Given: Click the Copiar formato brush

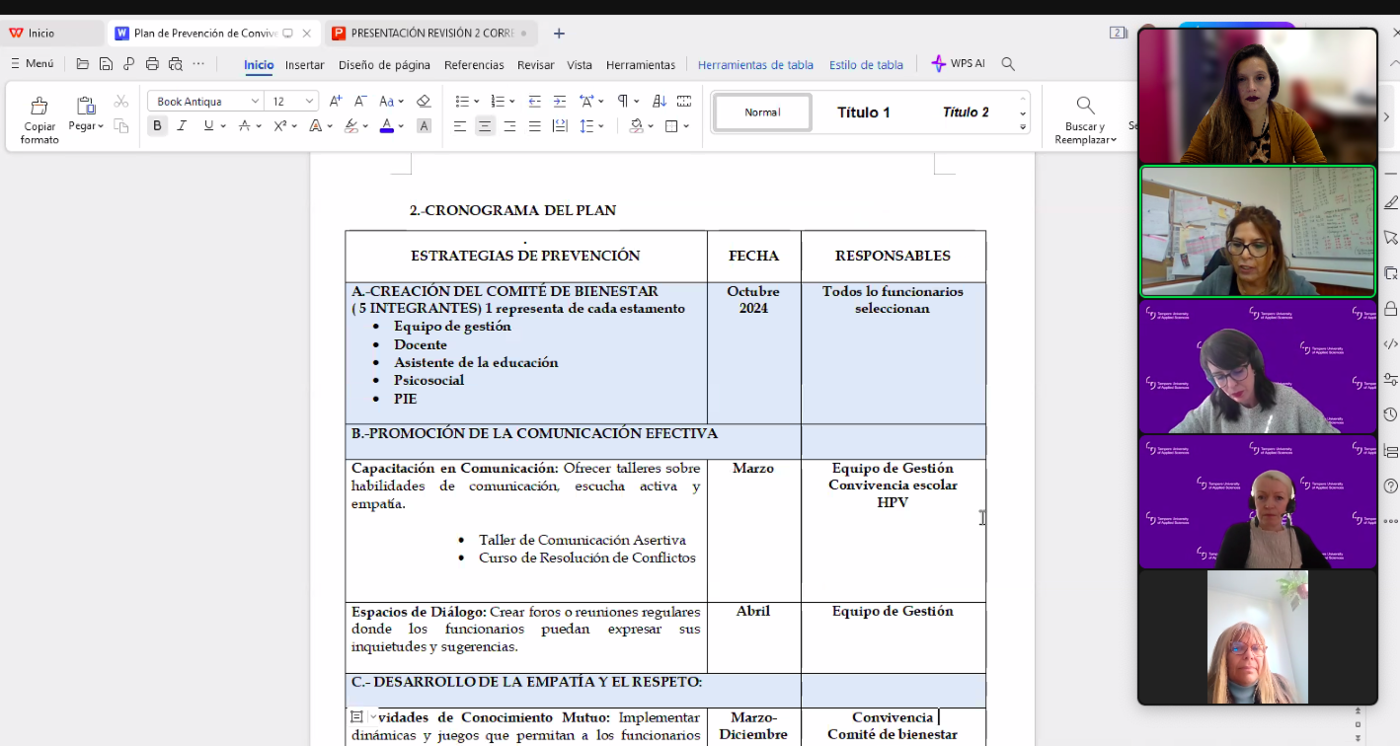Looking at the screenshot, I should [x=39, y=106].
